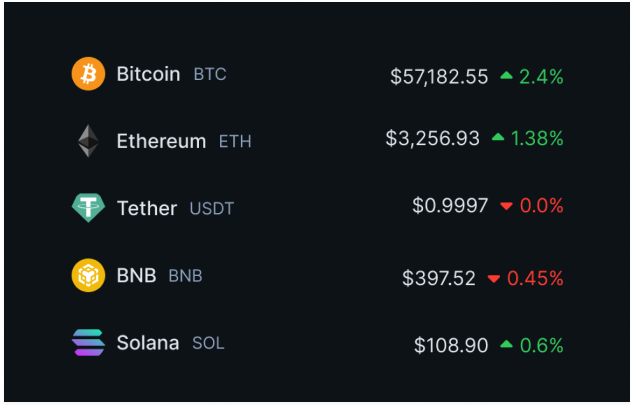Click Solana price $108.90
This screenshot has height=408, width=634.
451,345
